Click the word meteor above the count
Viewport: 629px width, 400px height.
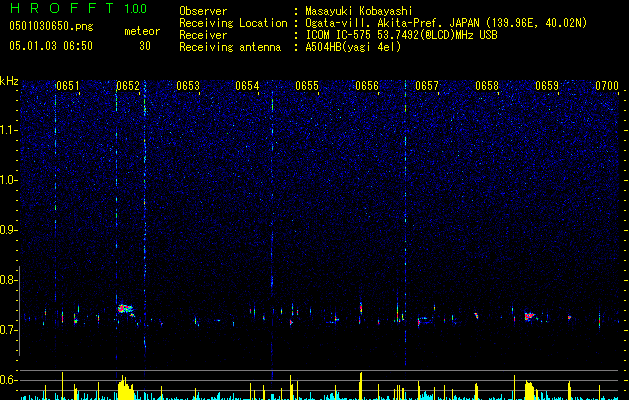pos(142,31)
